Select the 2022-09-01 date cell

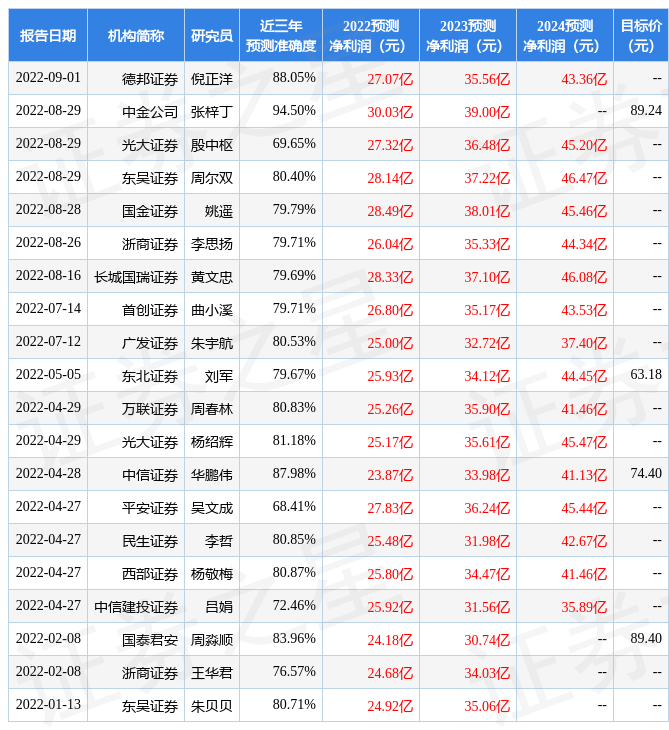tap(48, 78)
